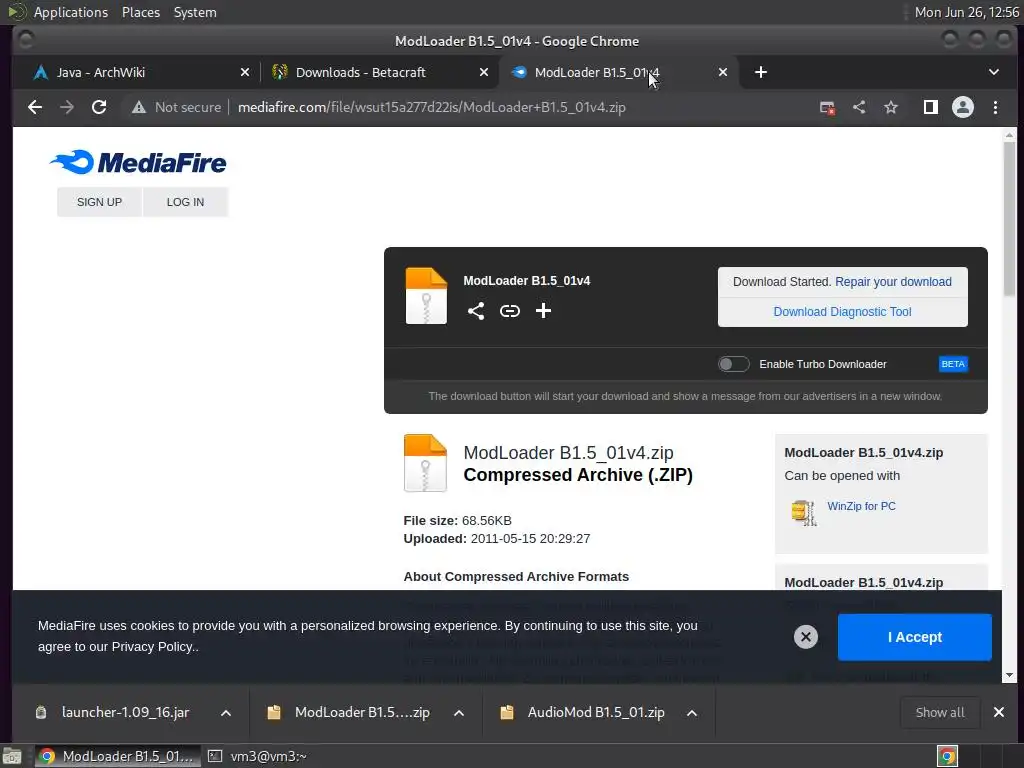Click Repair your download link

tap(893, 281)
